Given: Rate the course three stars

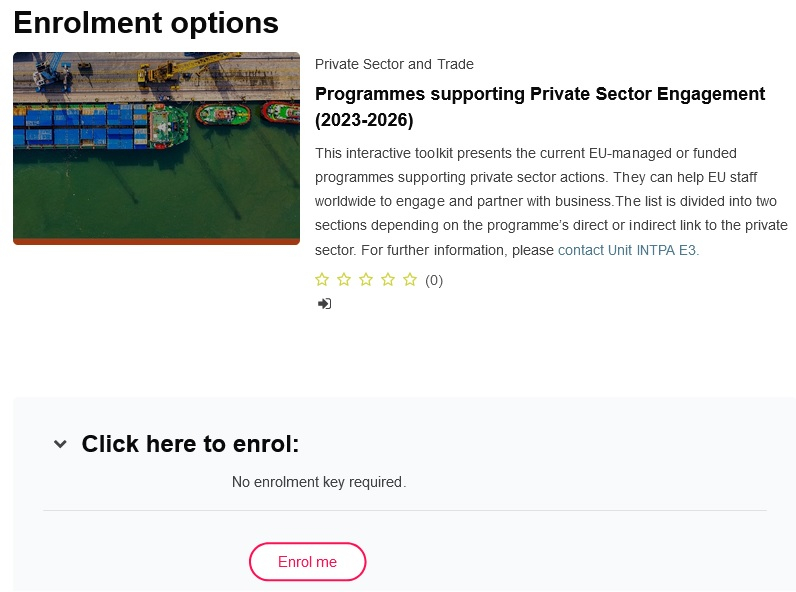Looking at the screenshot, I should pos(366,280).
